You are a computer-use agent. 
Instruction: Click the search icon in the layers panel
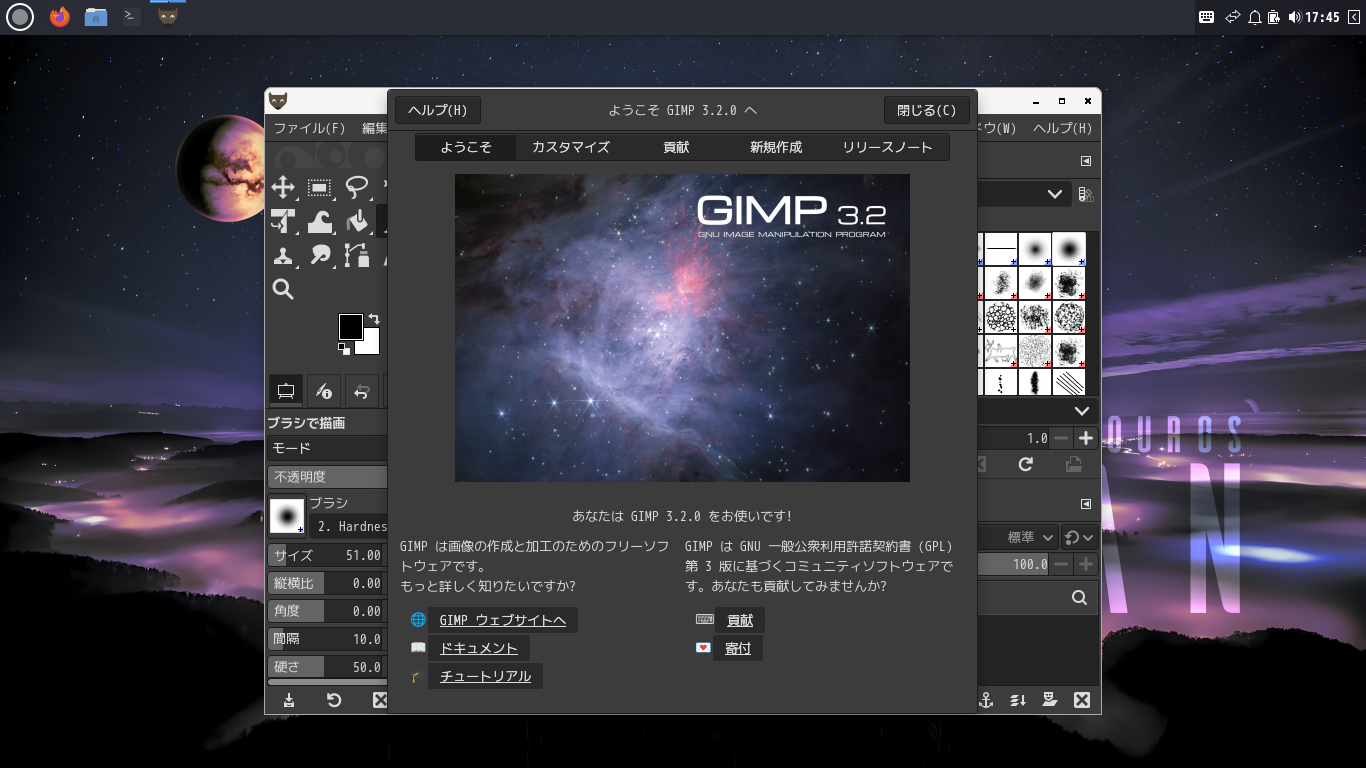1079,598
